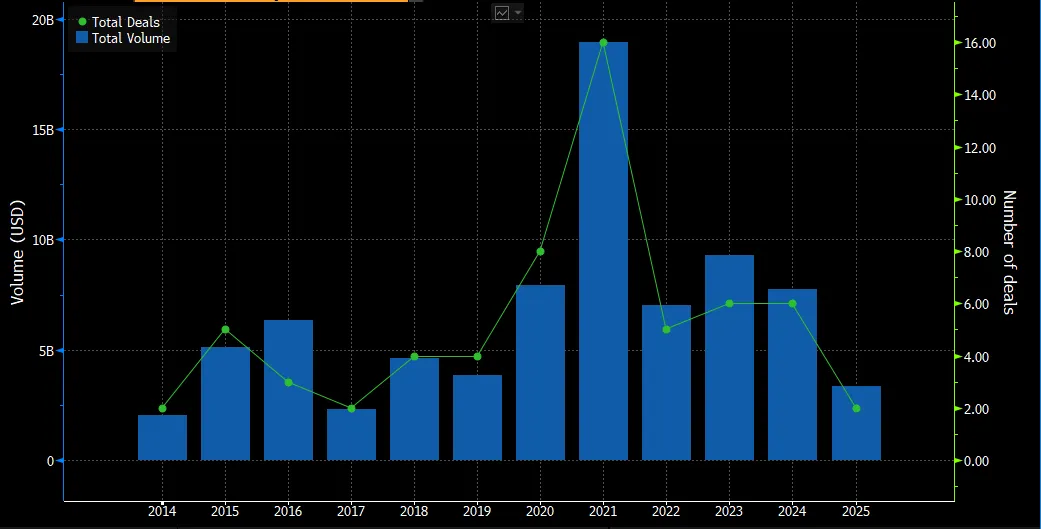Click the 2014 x-axis year label

pyautogui.click(x=162, y=511)
